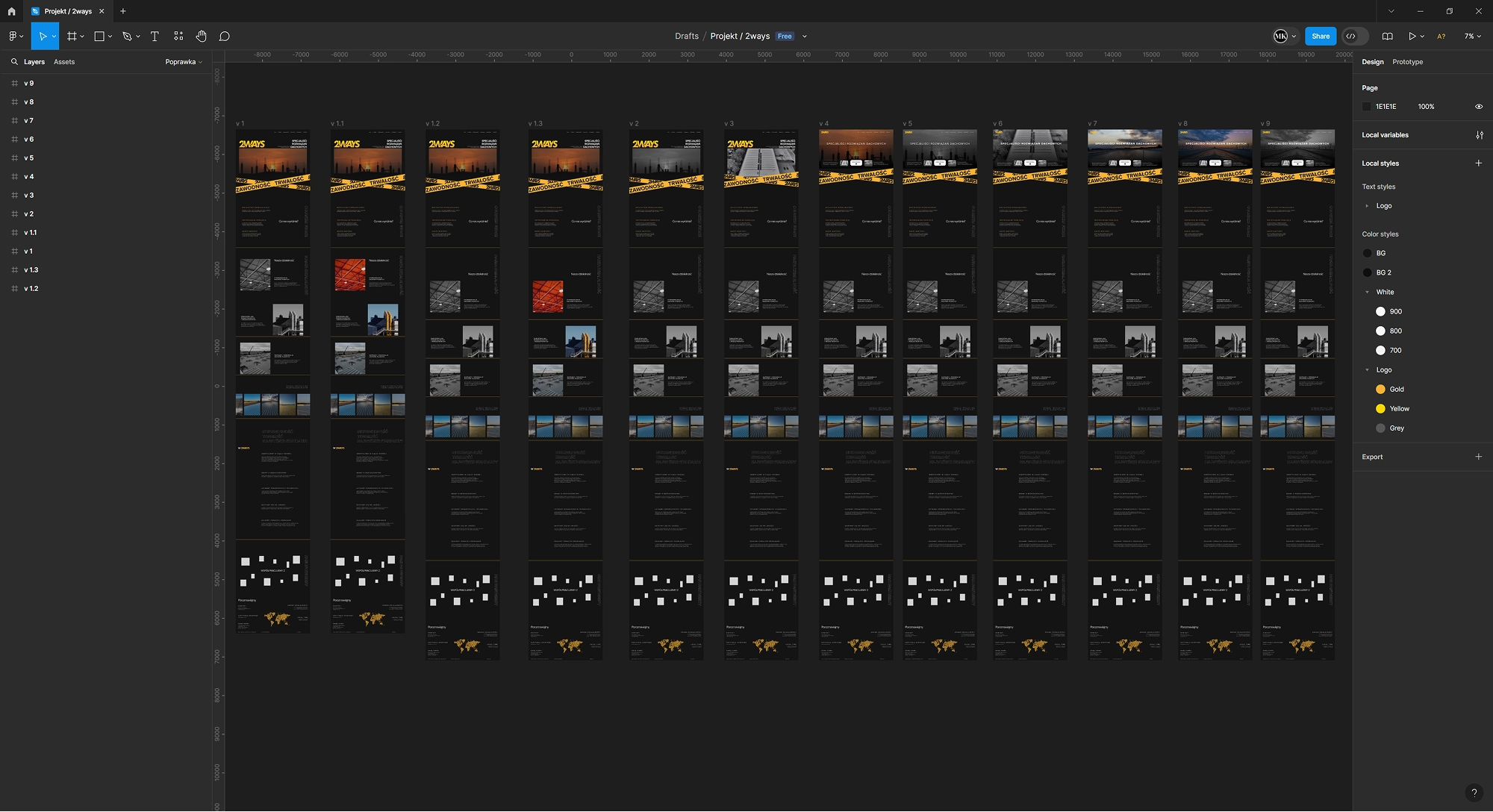Open a new tab with plus icon
Image resolution: width=1493 pixels, height=812 pixels.
pyautogui.click(x=123, y=11)
